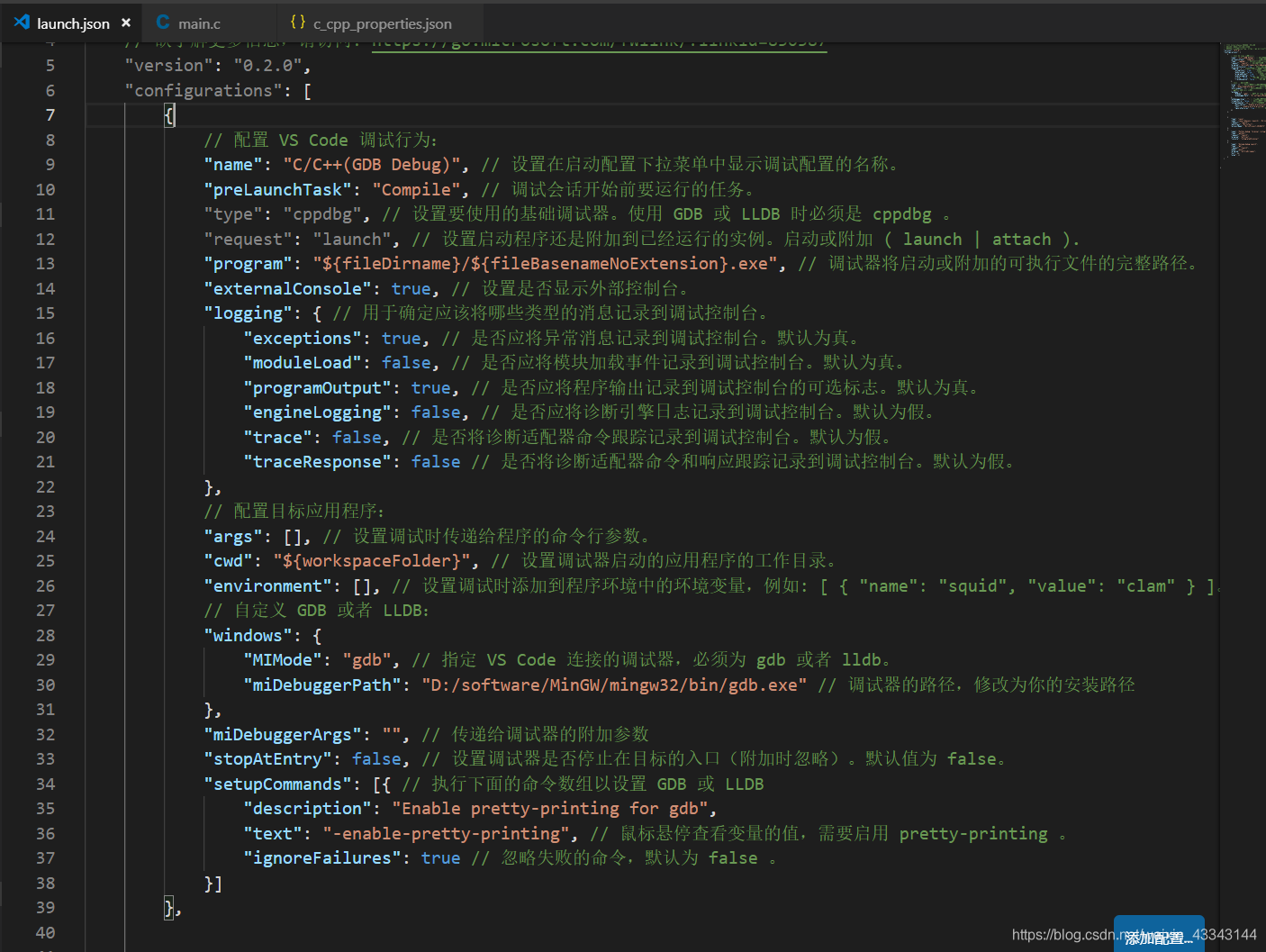Click the "args" key
The width and height of the screenshot is (1266, 952).
pyautogui.click(x=233, y=537)
